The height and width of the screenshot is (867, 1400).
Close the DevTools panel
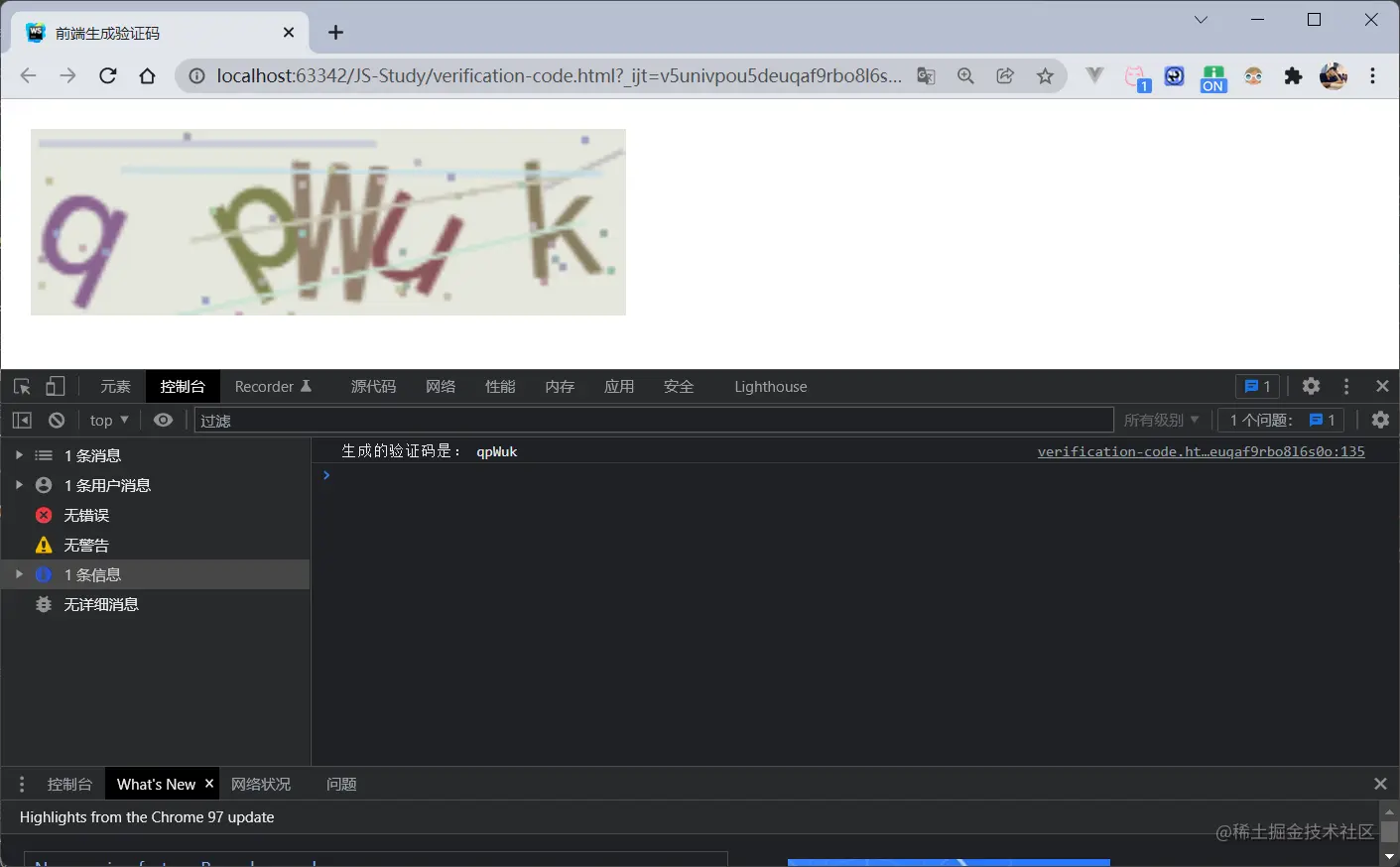point(1382,386)
